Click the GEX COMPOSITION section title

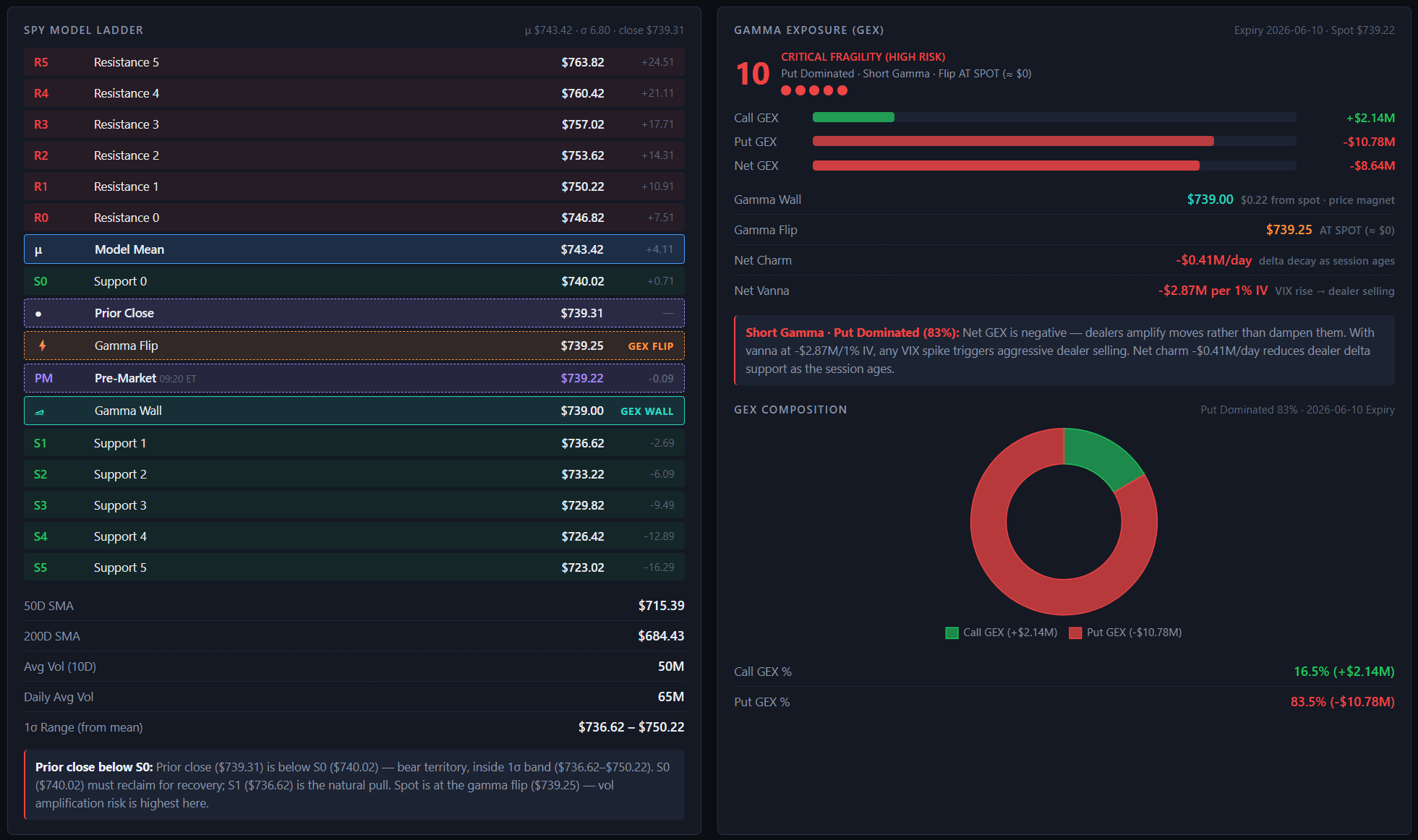[790, 410]
